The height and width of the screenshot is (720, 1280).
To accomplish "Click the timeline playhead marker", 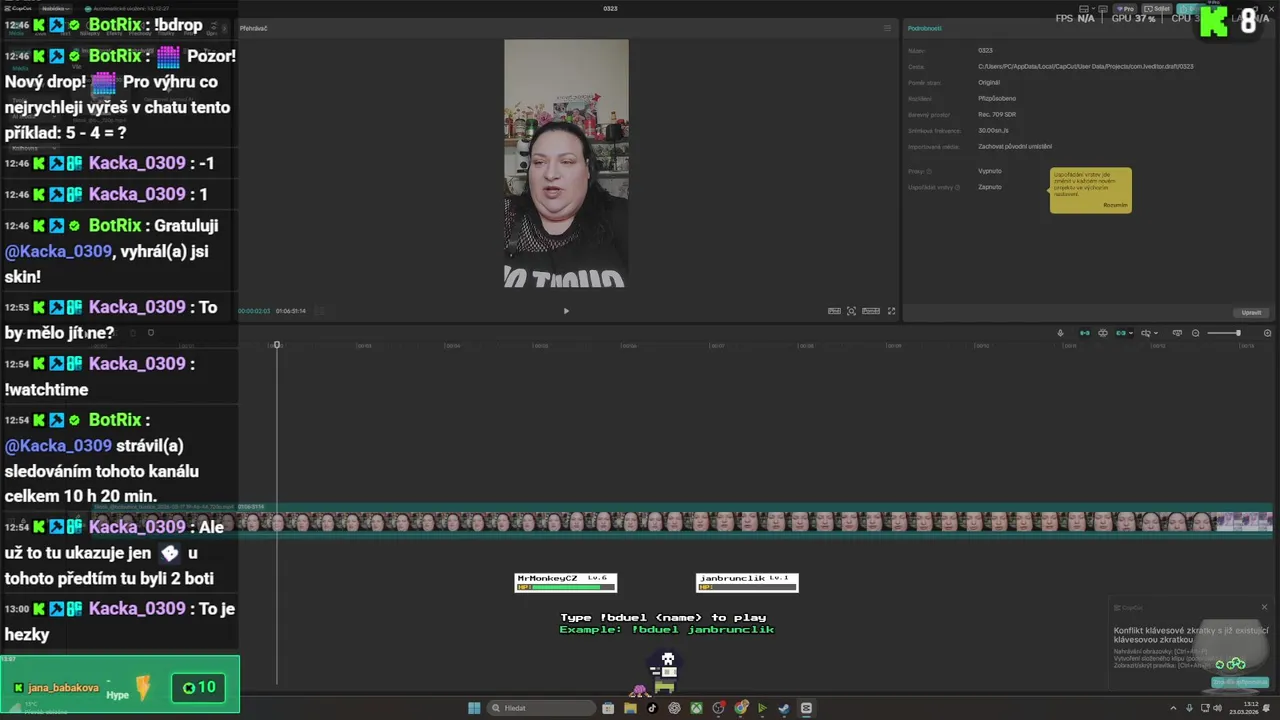I will [277, 345].
